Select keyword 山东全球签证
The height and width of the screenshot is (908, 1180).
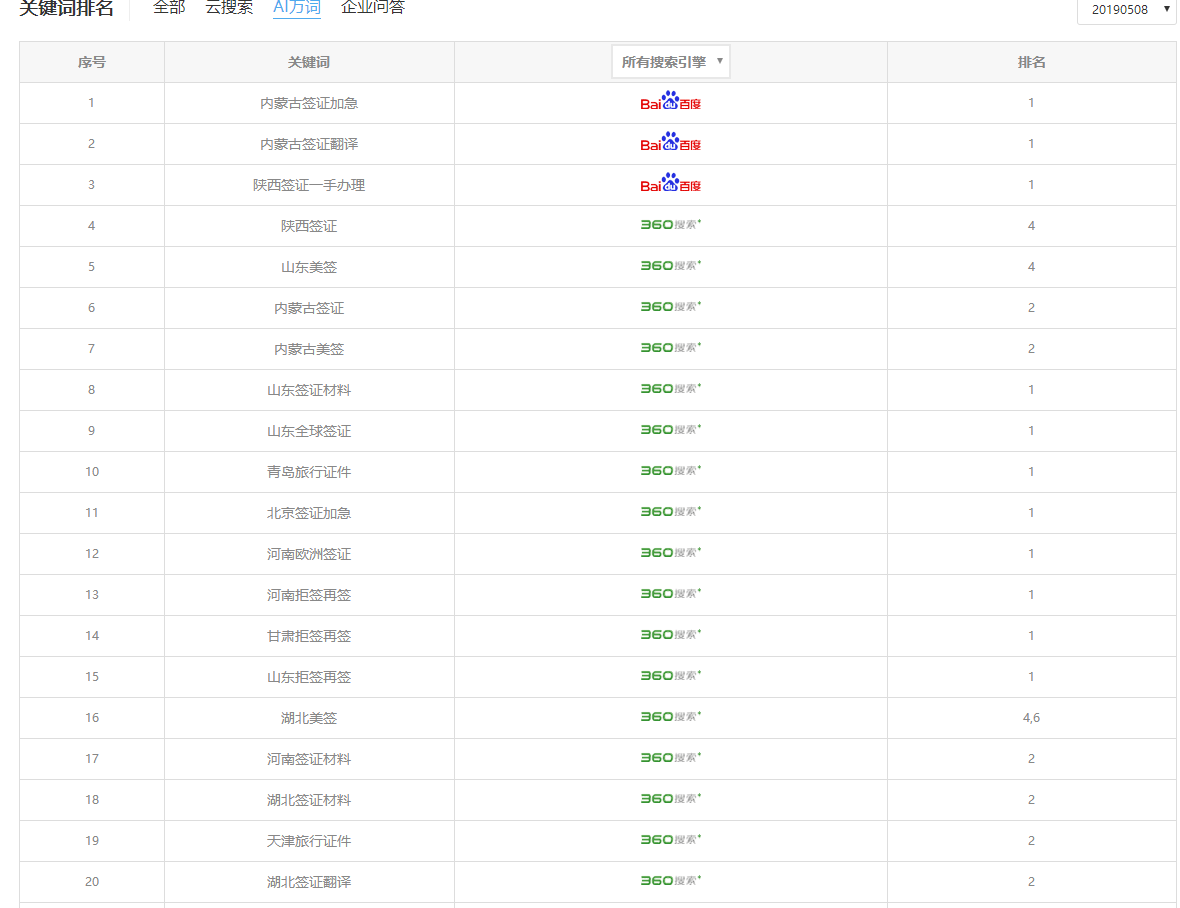tap(309, 431)
